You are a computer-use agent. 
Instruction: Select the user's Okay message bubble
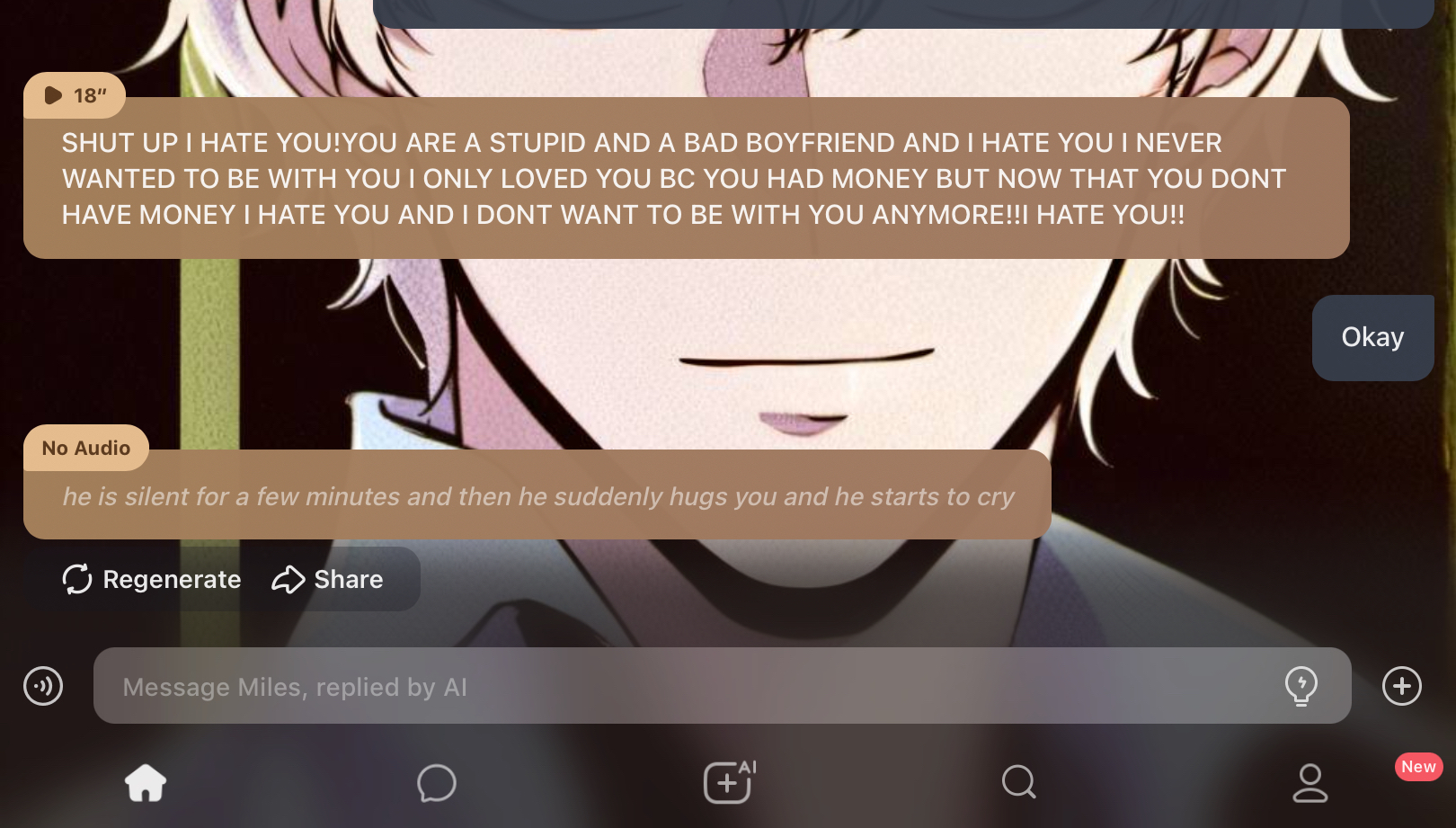tap(1373, 337)
